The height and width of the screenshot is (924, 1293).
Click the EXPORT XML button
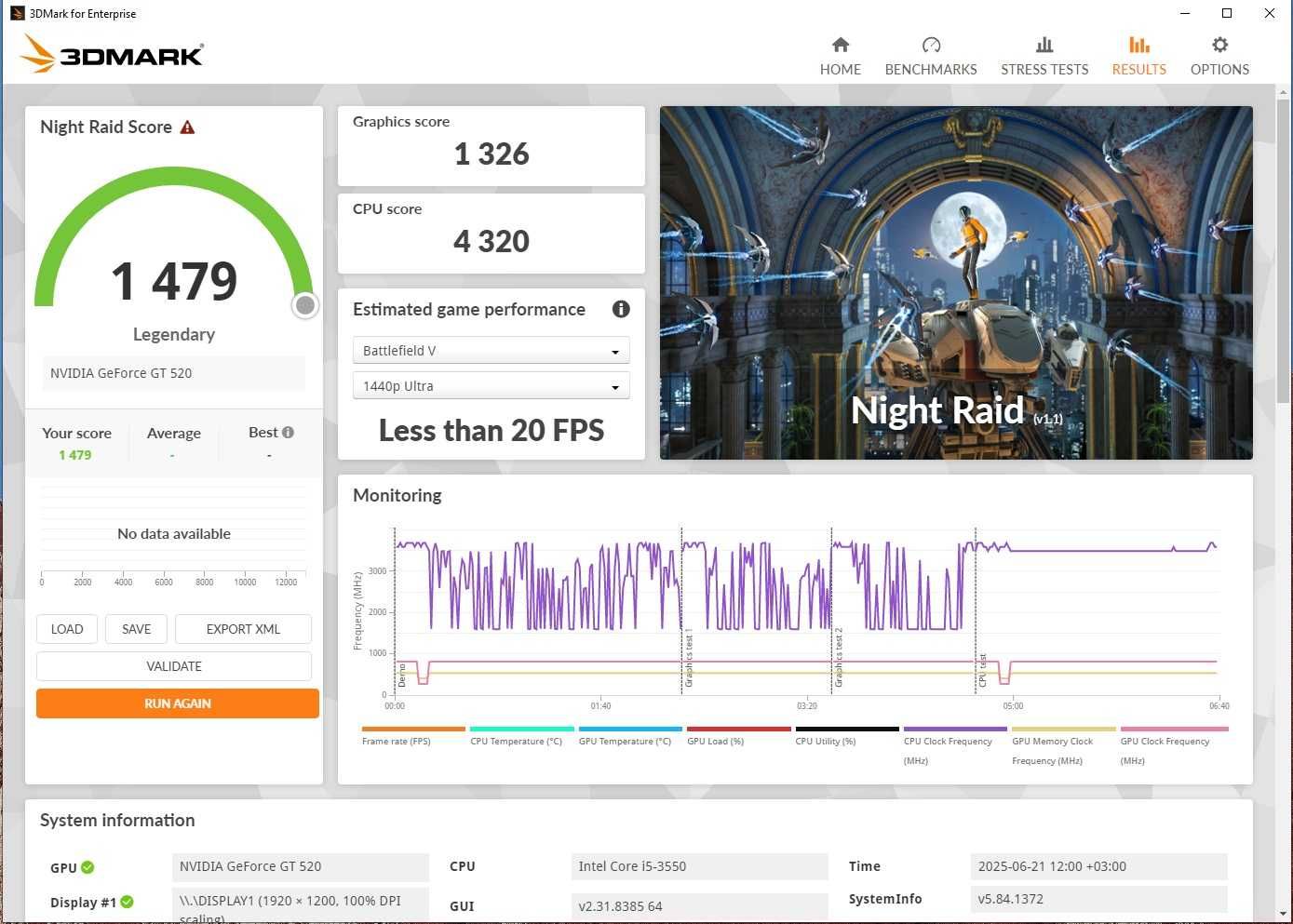coord(243,629)
